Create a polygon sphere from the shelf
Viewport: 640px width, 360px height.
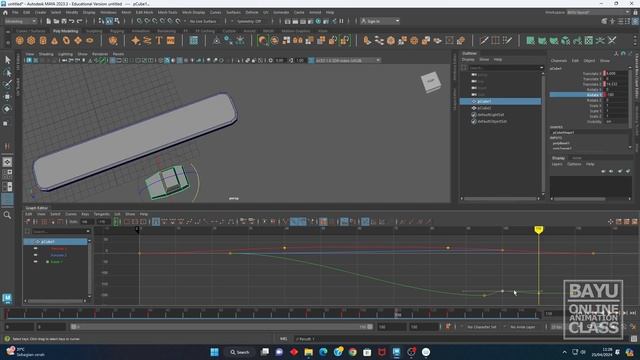pyautogui.click(x=19, y=40)
